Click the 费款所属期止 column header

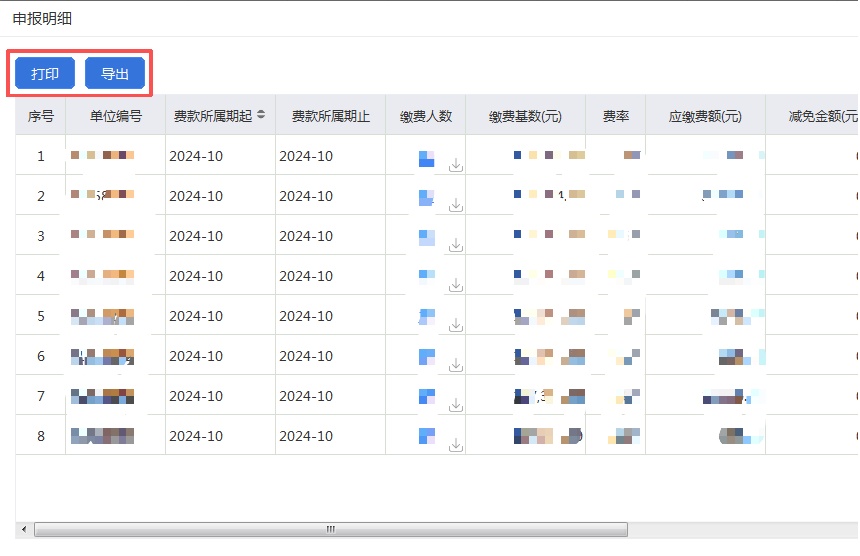330,116
